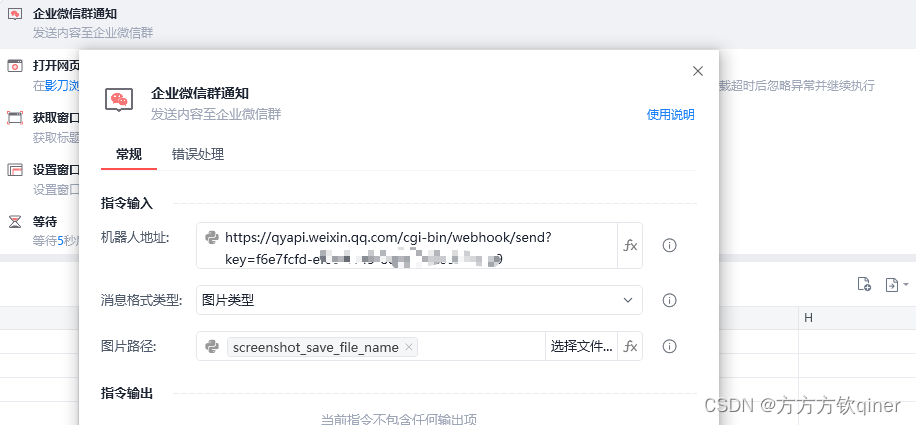916x425 pixels.
Task: Switch to the 常规 tab
Action: click(x=129, y=154)
